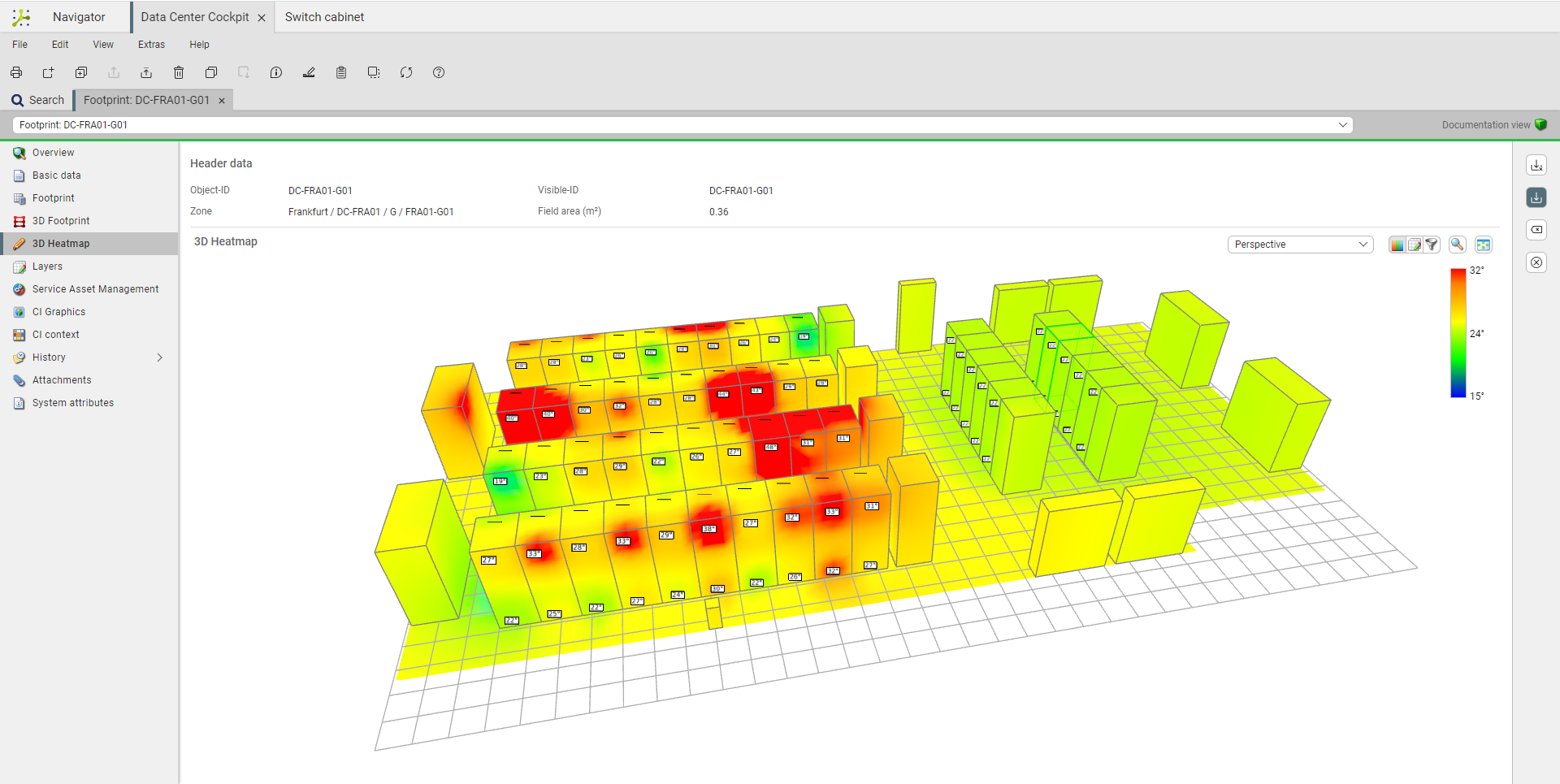
Task: Select the heatmap color legend icon
Action: 1397,244
